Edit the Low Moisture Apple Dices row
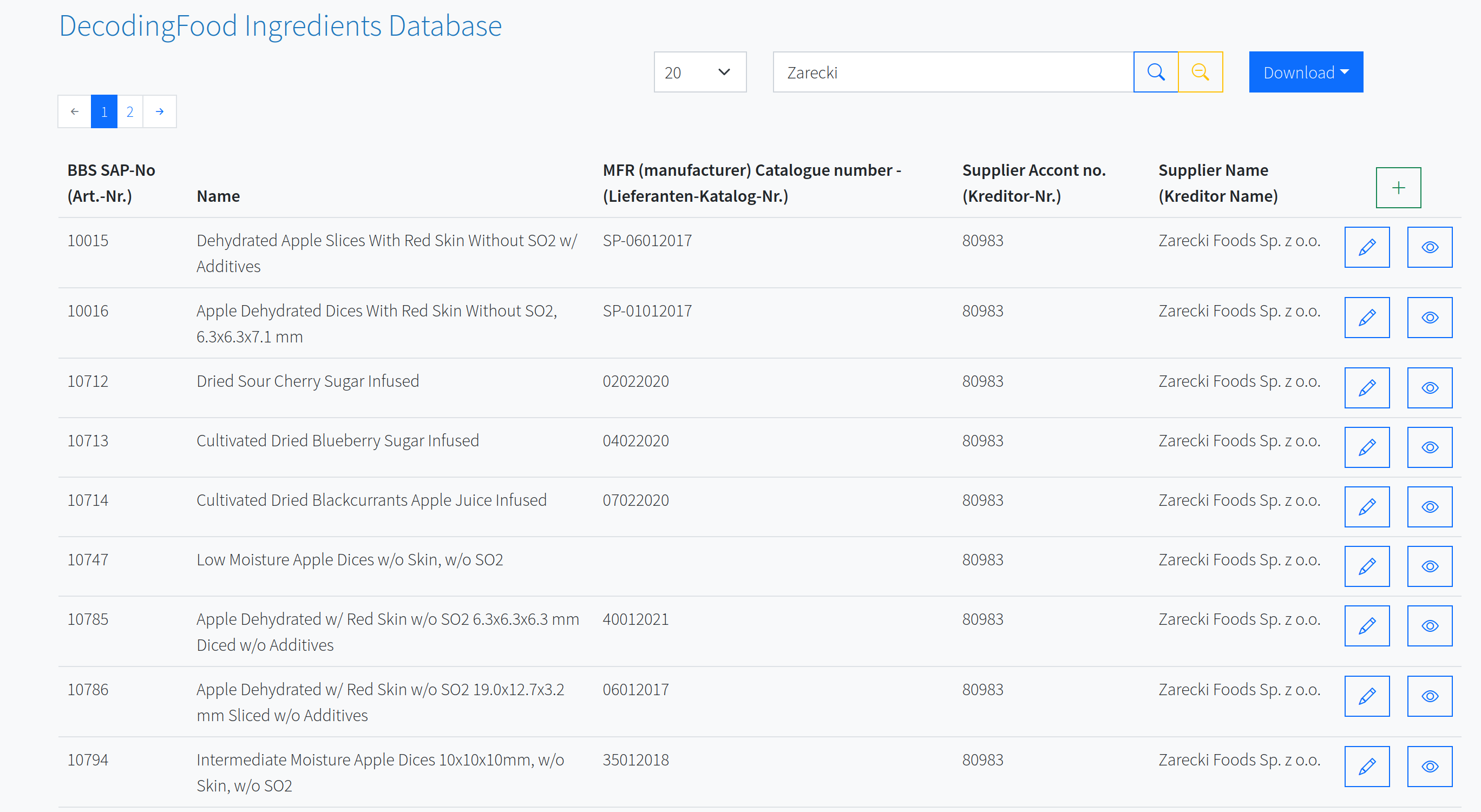Image resolution: width=1481 pixels, height=812 pixels. click(x=1366, y=566)
